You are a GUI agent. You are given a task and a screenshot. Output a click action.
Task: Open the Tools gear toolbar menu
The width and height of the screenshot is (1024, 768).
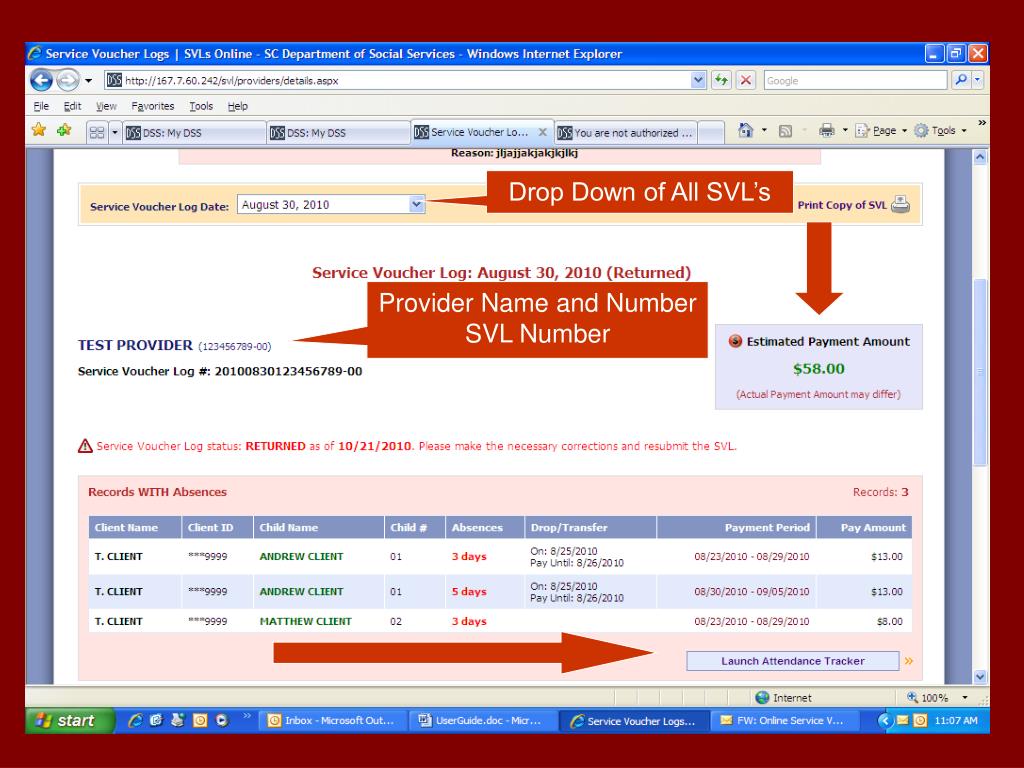pos(940,131)
